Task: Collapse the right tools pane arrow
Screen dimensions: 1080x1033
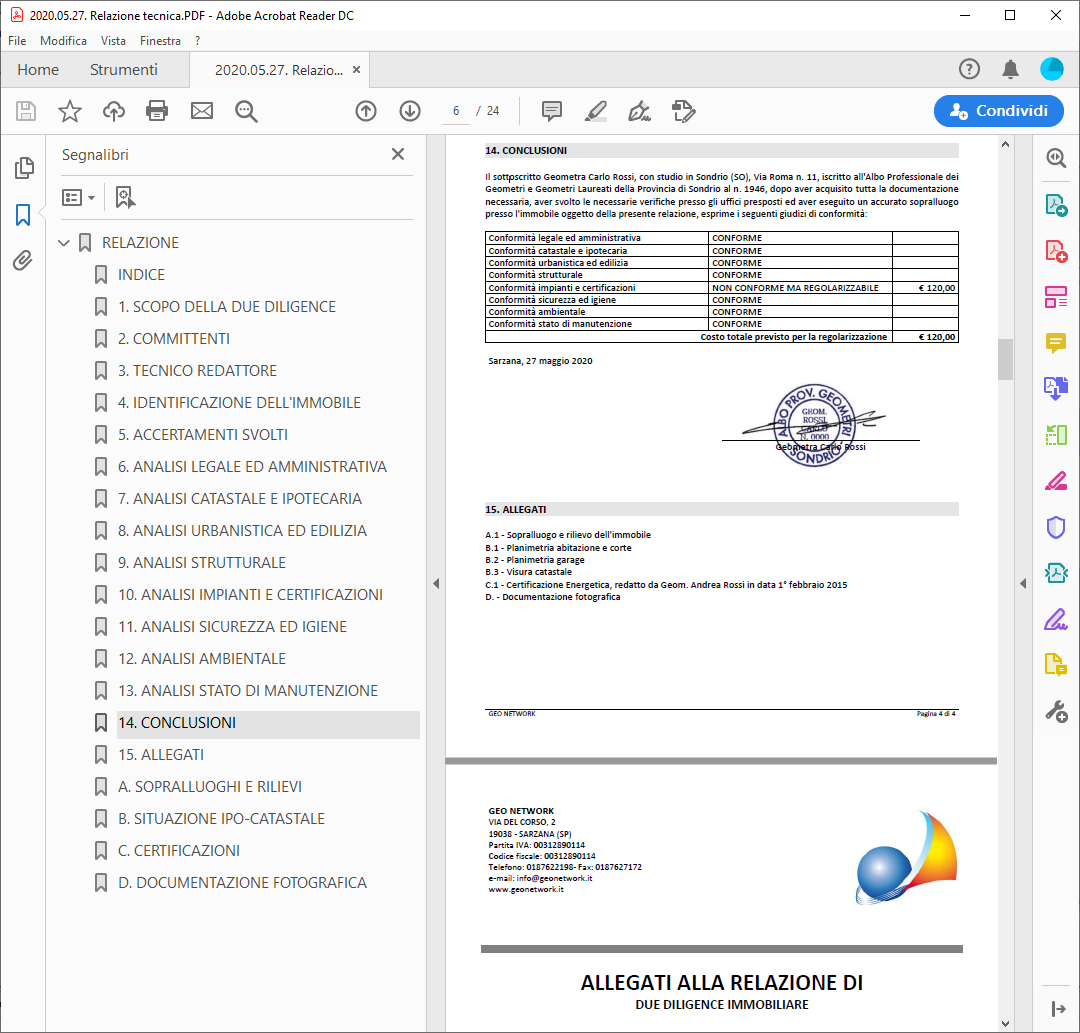Action: [x=1023, y=583]
